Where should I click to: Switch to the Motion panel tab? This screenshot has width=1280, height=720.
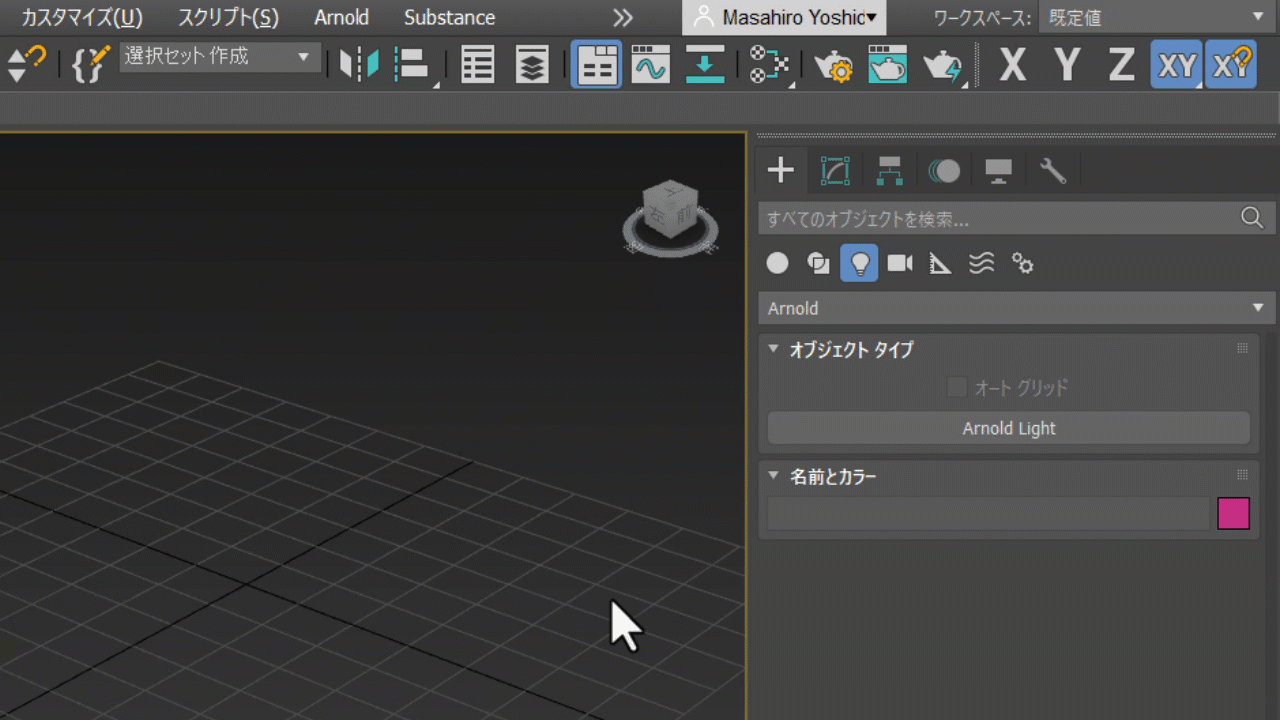point(944,171)
